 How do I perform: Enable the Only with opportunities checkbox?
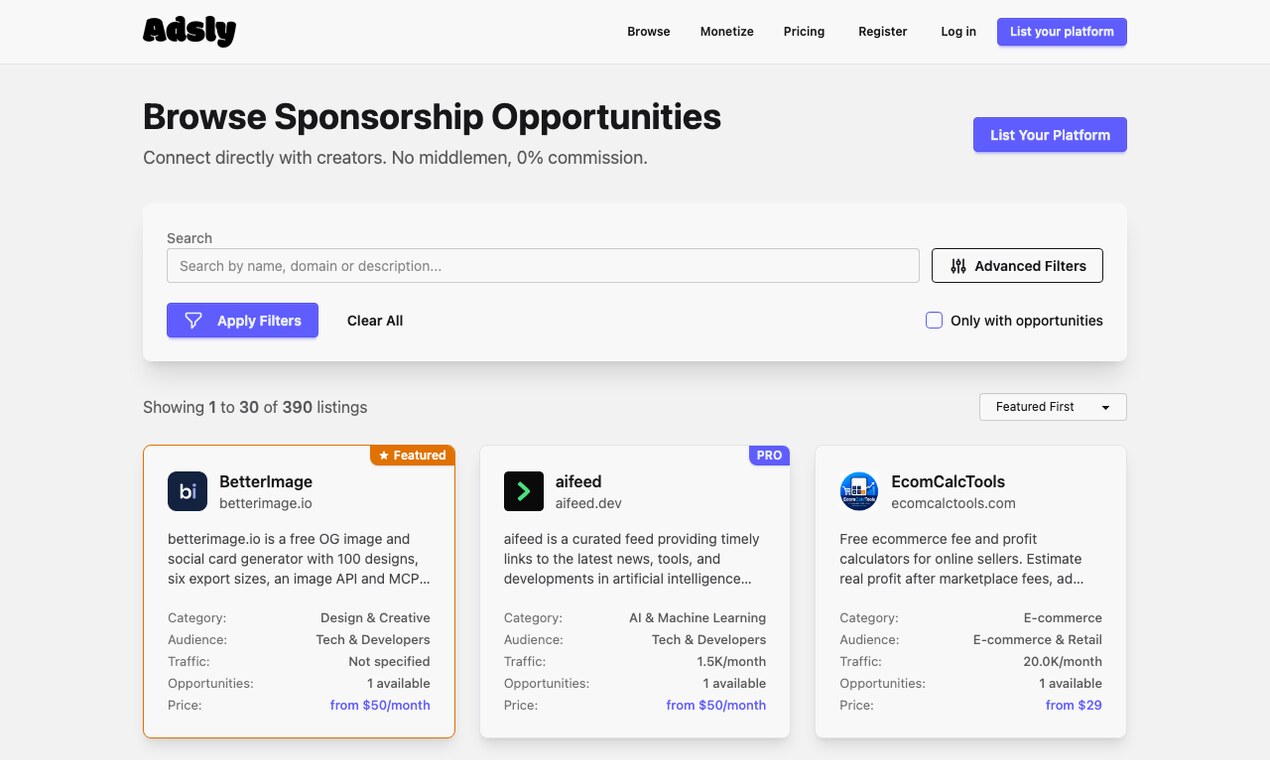(934, 320)
